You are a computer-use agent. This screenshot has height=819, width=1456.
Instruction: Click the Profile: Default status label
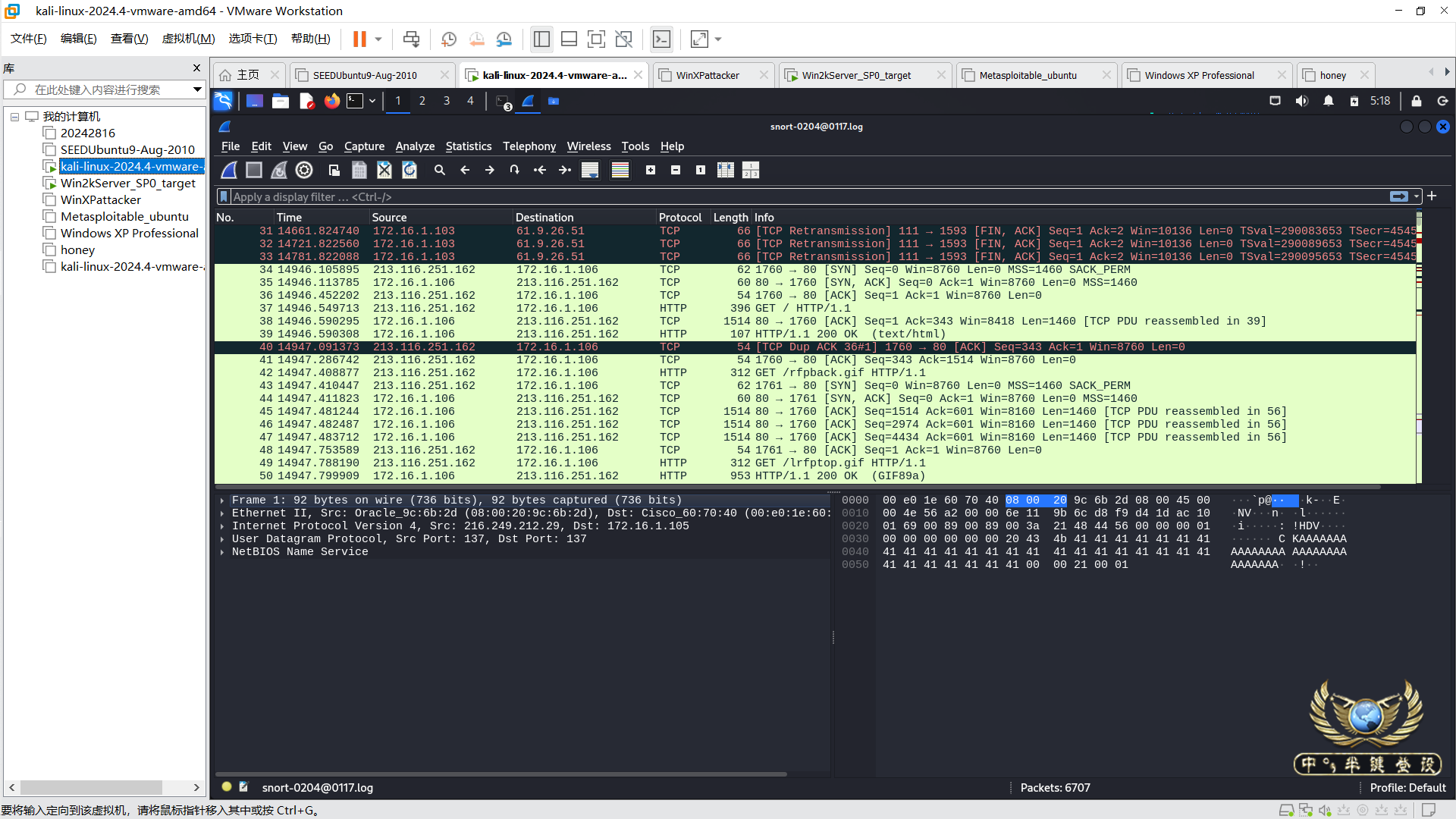(x=1407, y=788)
